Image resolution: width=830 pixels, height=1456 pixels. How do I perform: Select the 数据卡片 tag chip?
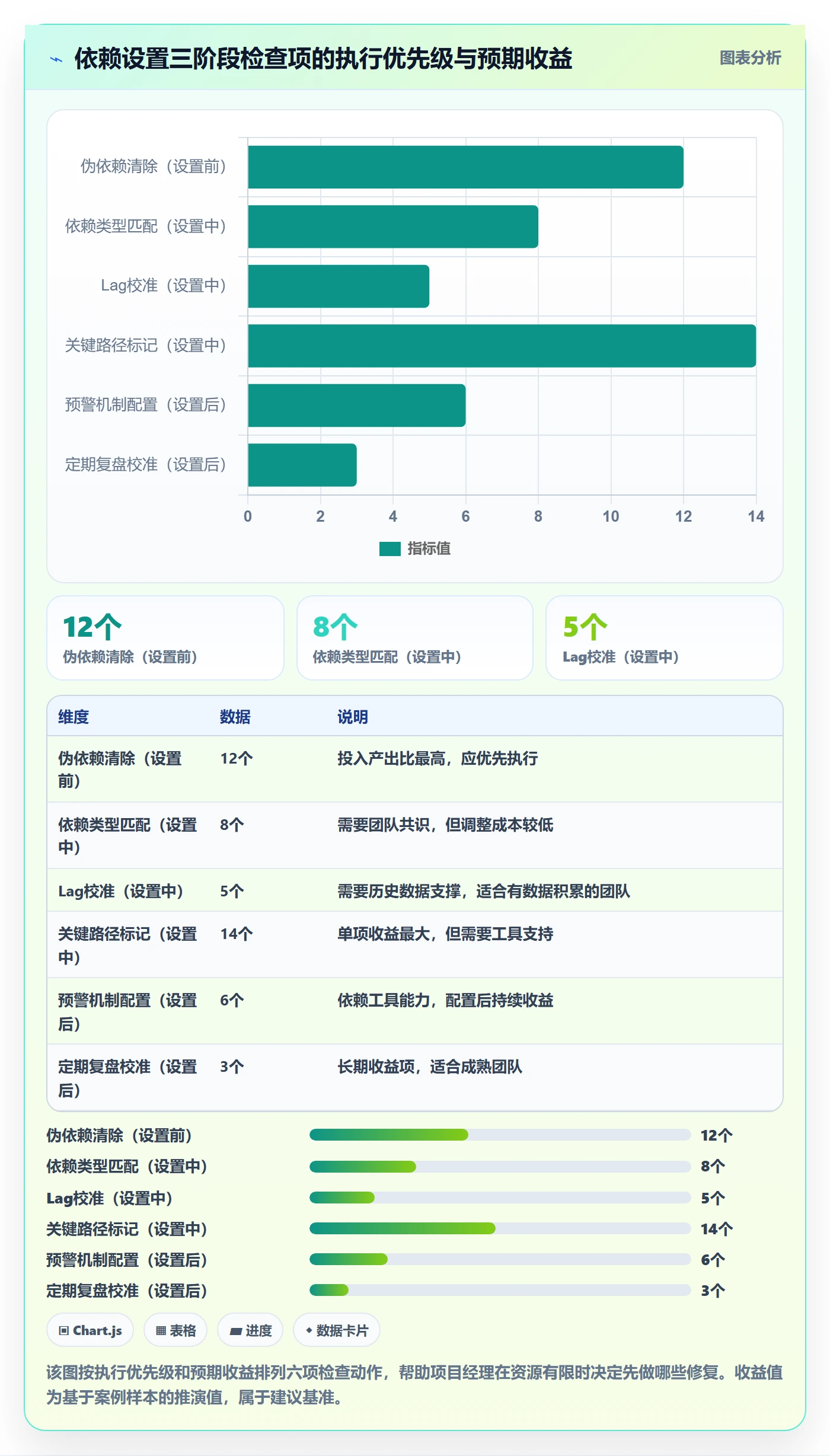337,1330
